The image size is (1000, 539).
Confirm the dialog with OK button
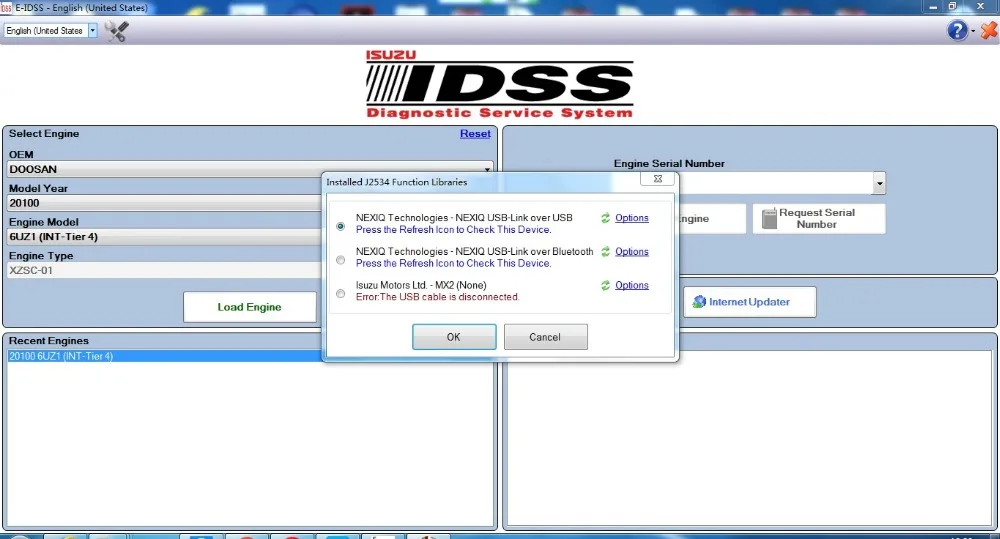pos(454,337)
